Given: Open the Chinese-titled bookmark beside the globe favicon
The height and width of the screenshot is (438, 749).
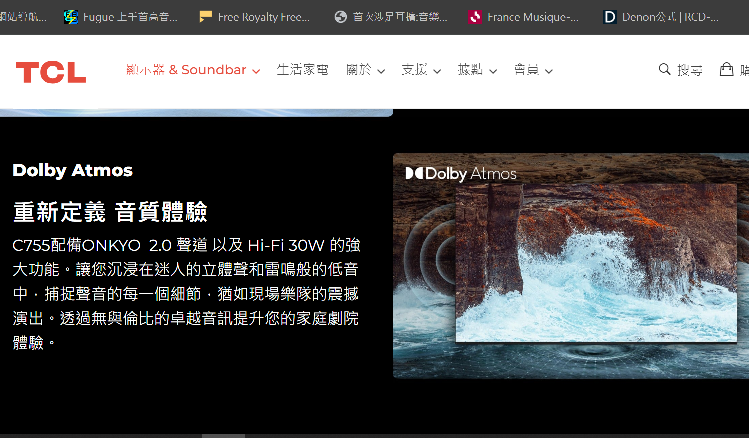Looking at the screenshot, I should click(400, 17).
